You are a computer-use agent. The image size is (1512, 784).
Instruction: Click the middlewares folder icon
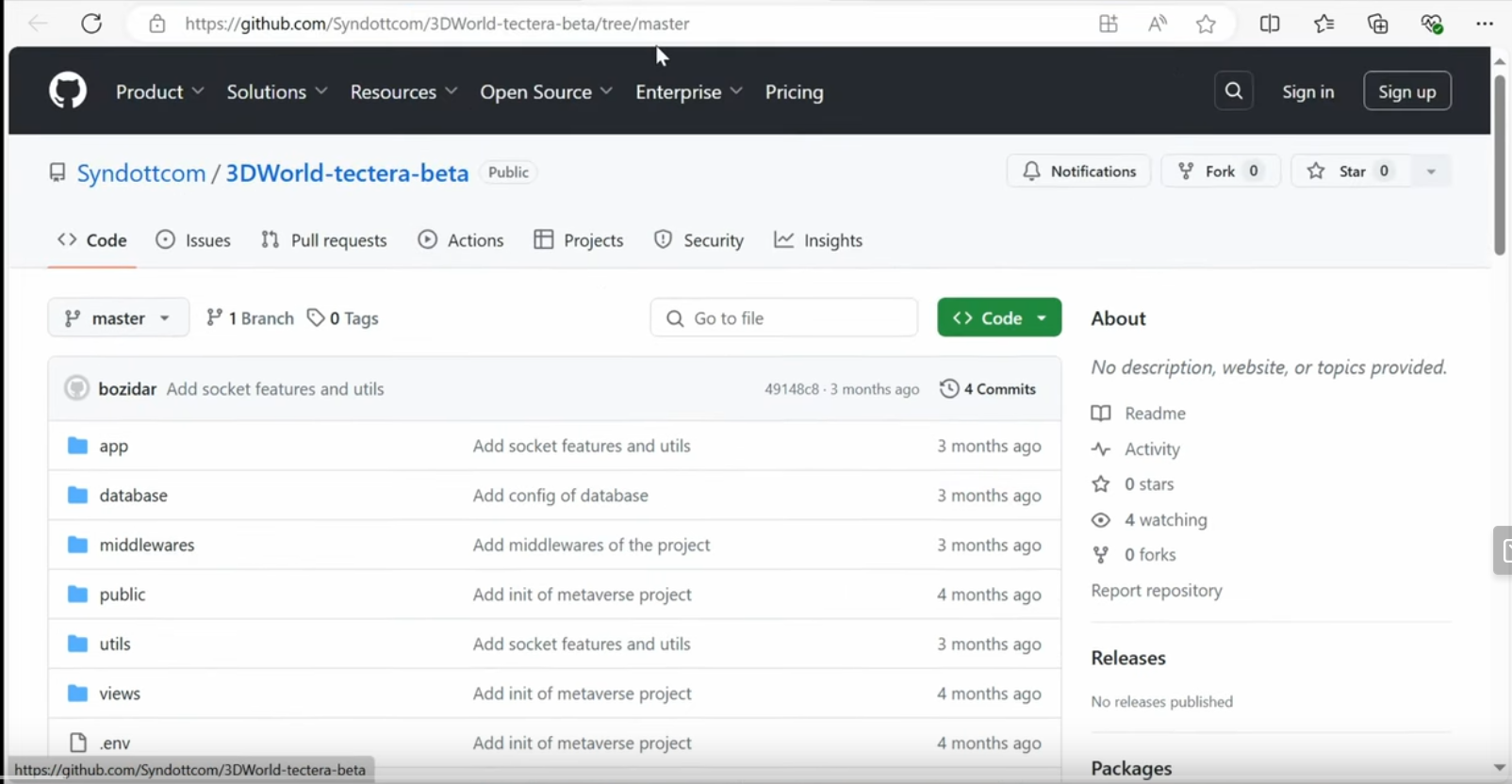[78, 545]
